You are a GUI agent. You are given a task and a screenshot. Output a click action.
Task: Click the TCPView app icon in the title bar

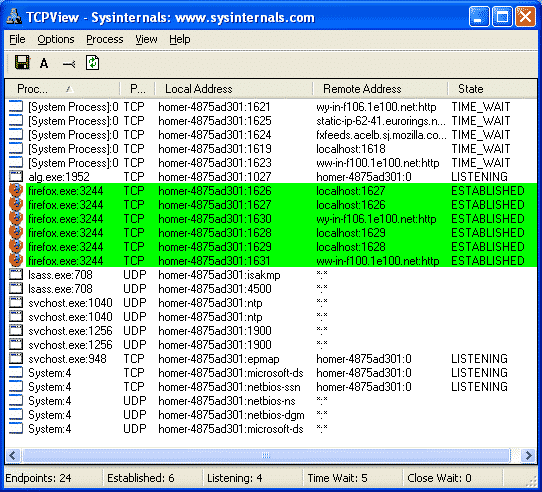point(14,16)
